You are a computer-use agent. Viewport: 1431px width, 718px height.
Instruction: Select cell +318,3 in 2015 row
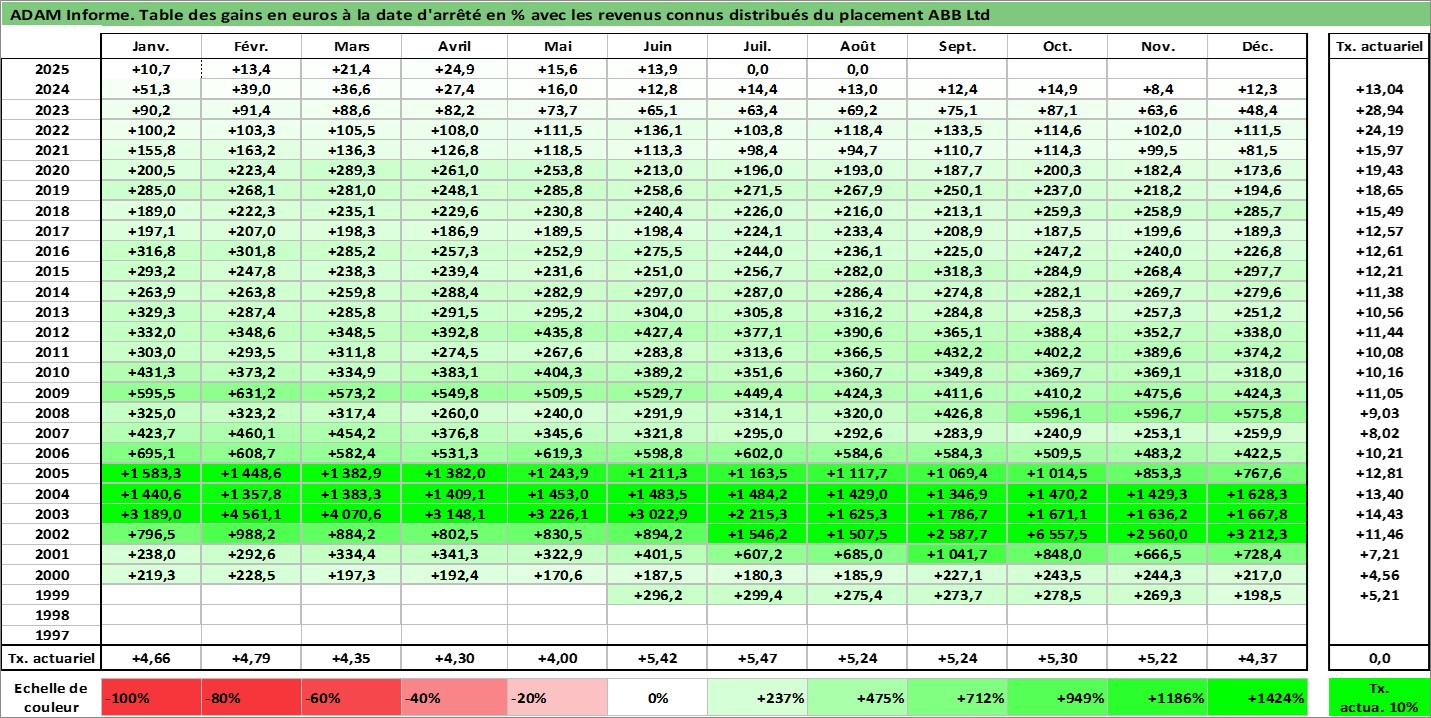[958, 271]
